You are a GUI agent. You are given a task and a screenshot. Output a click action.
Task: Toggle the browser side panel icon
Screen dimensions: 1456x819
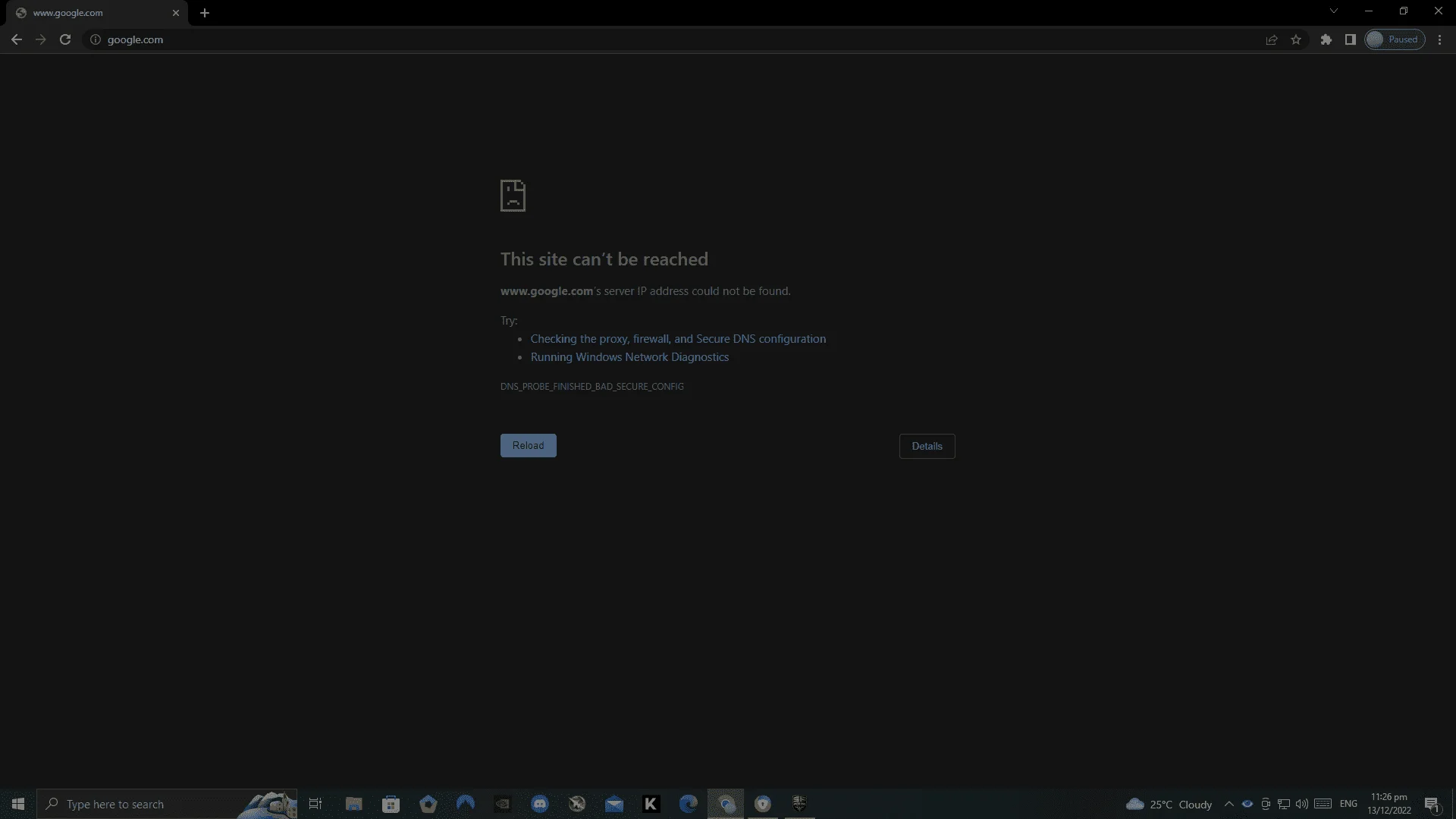(x=1351, y=39)
